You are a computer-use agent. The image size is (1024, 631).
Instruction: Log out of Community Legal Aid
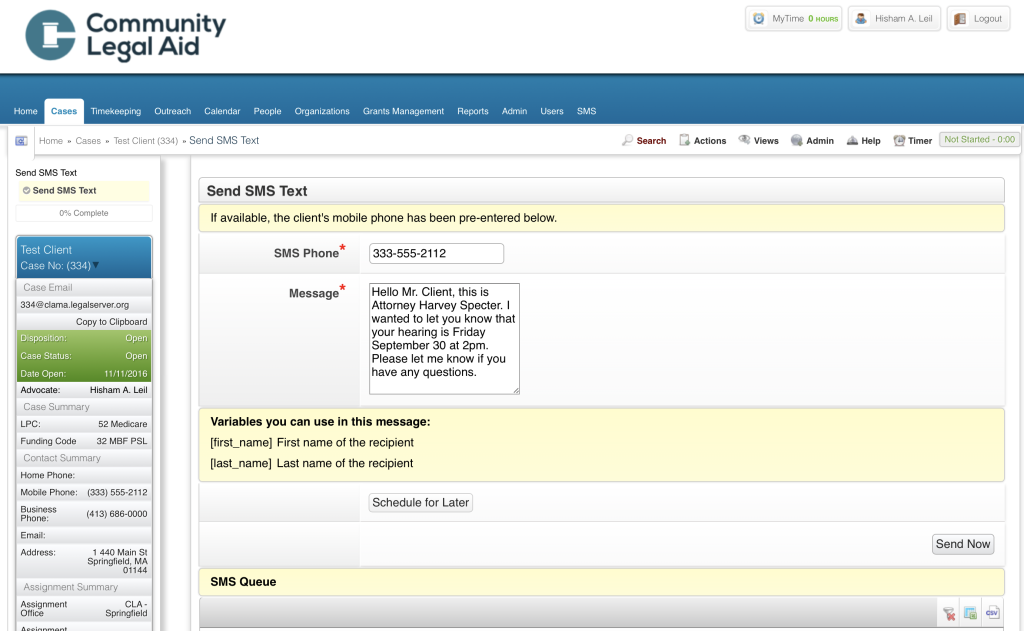[x=978, y=18]
